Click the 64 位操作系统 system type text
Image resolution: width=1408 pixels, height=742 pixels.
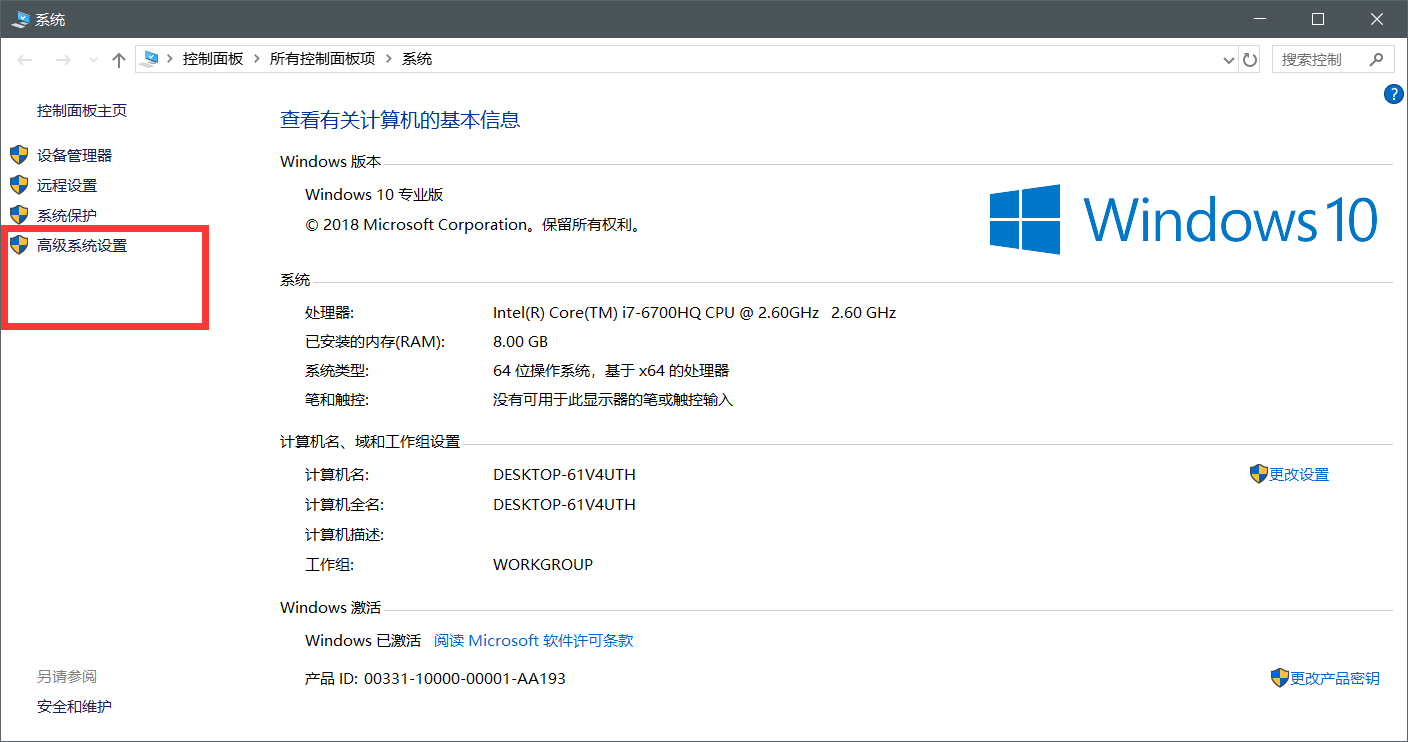point(611,370)
